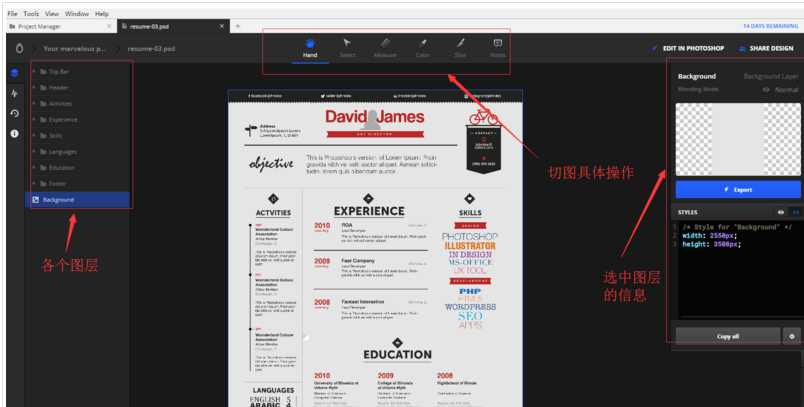Expand the Footer layer group

pyautogui.click(x=34, y=183)
